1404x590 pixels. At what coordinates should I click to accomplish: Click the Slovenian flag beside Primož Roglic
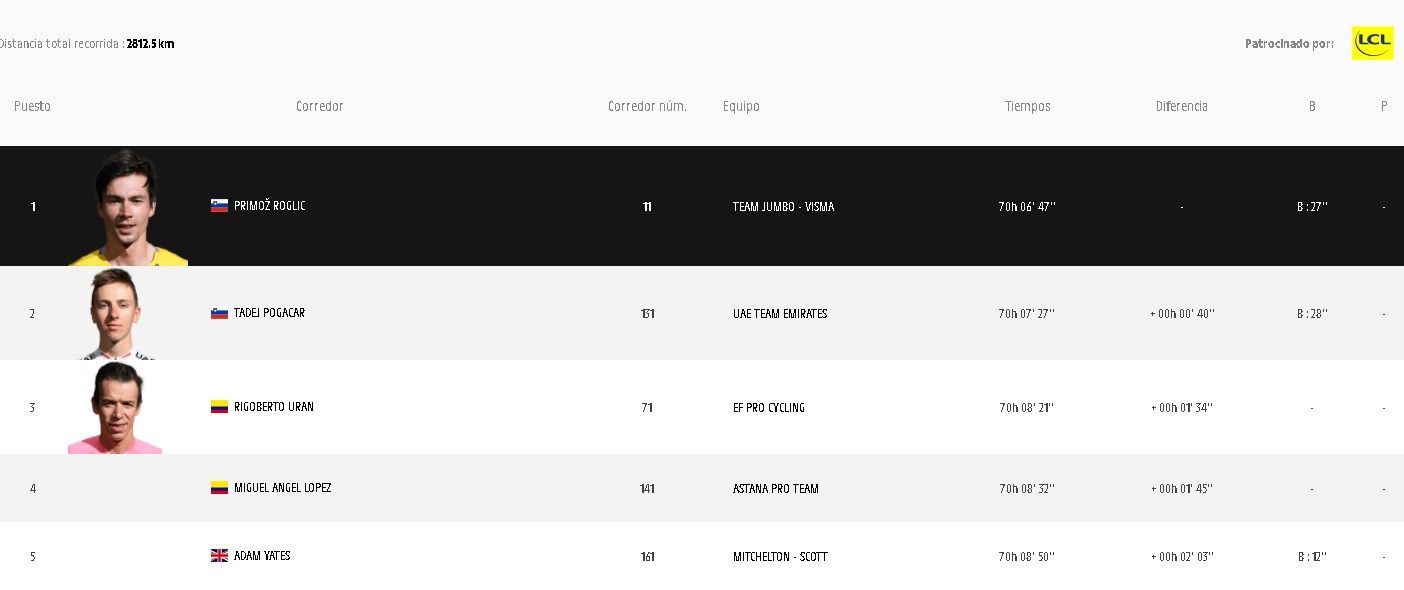click(219, 206)
